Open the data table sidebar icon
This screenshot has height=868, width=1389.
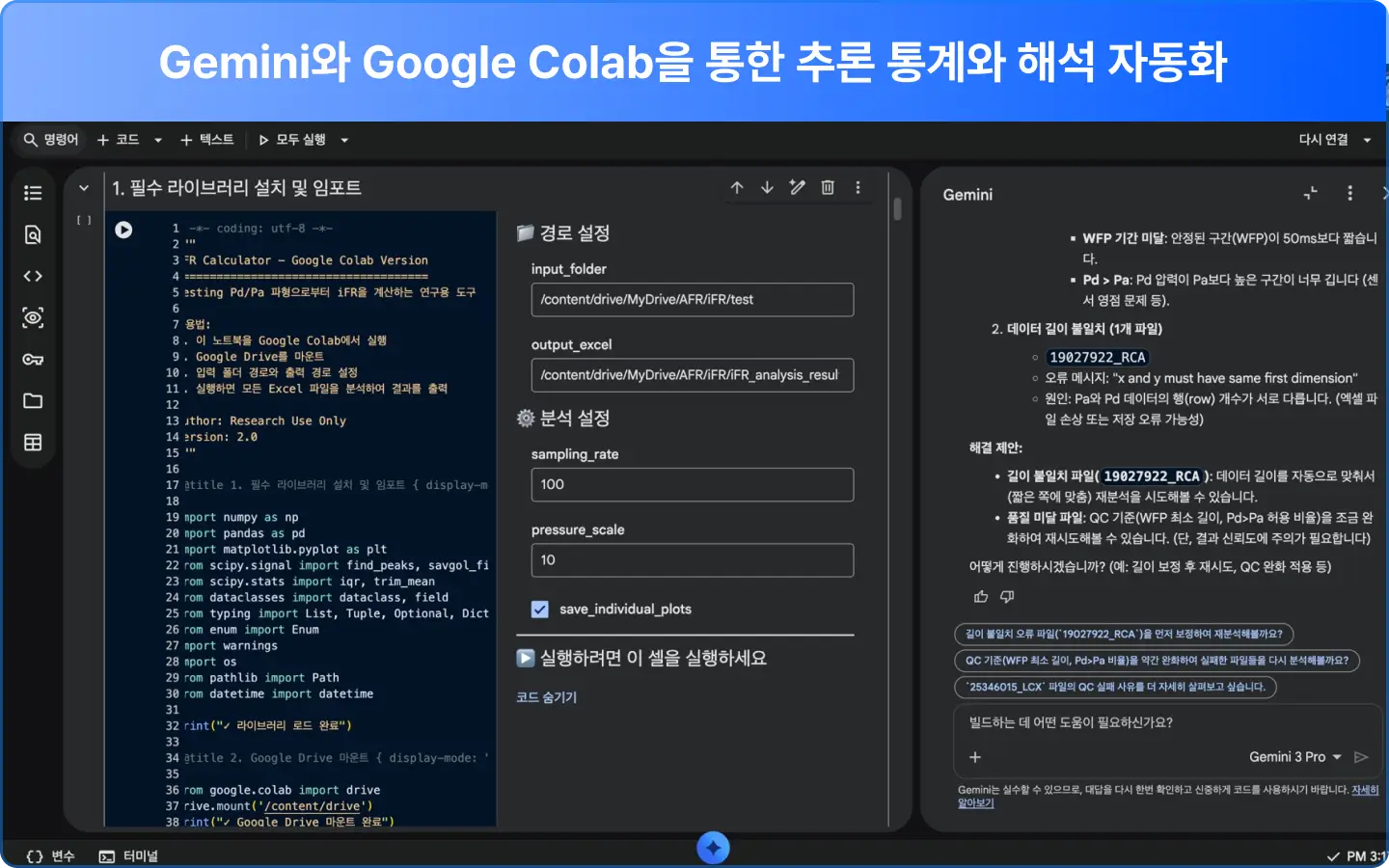tap(33, 442)
